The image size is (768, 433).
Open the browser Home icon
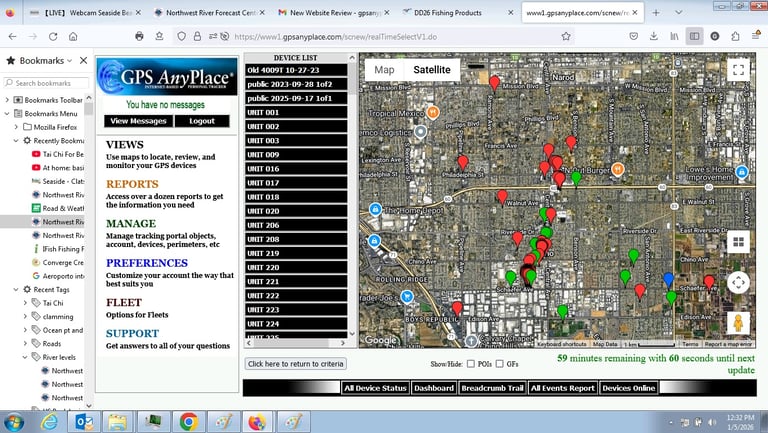coord(73,36)
